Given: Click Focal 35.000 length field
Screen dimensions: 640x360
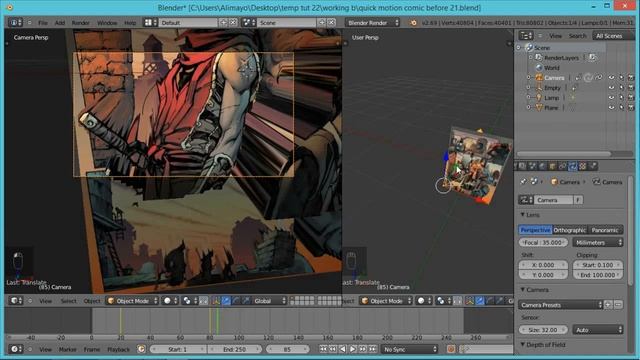Looking at the screenshot, I should pos(543,242).
